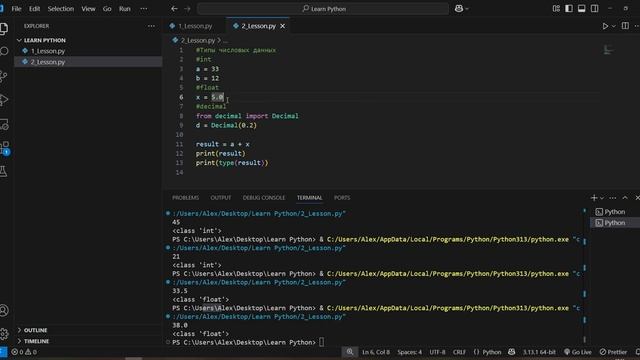Open the Run and Debug view
The height and width of the screenshot is (360, 640).
[4, 100]
